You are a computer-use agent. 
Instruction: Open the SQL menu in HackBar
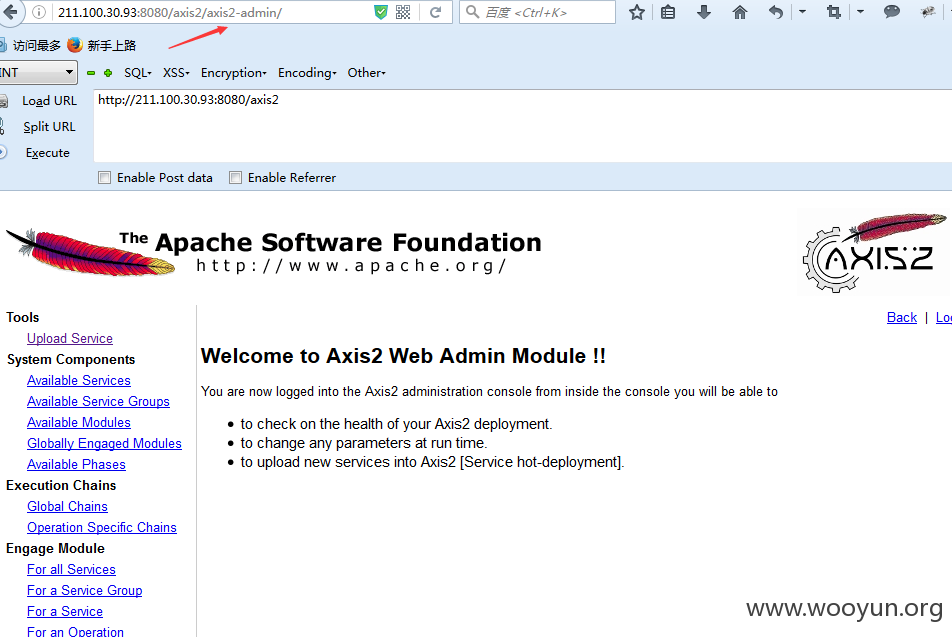pos(138,73)
